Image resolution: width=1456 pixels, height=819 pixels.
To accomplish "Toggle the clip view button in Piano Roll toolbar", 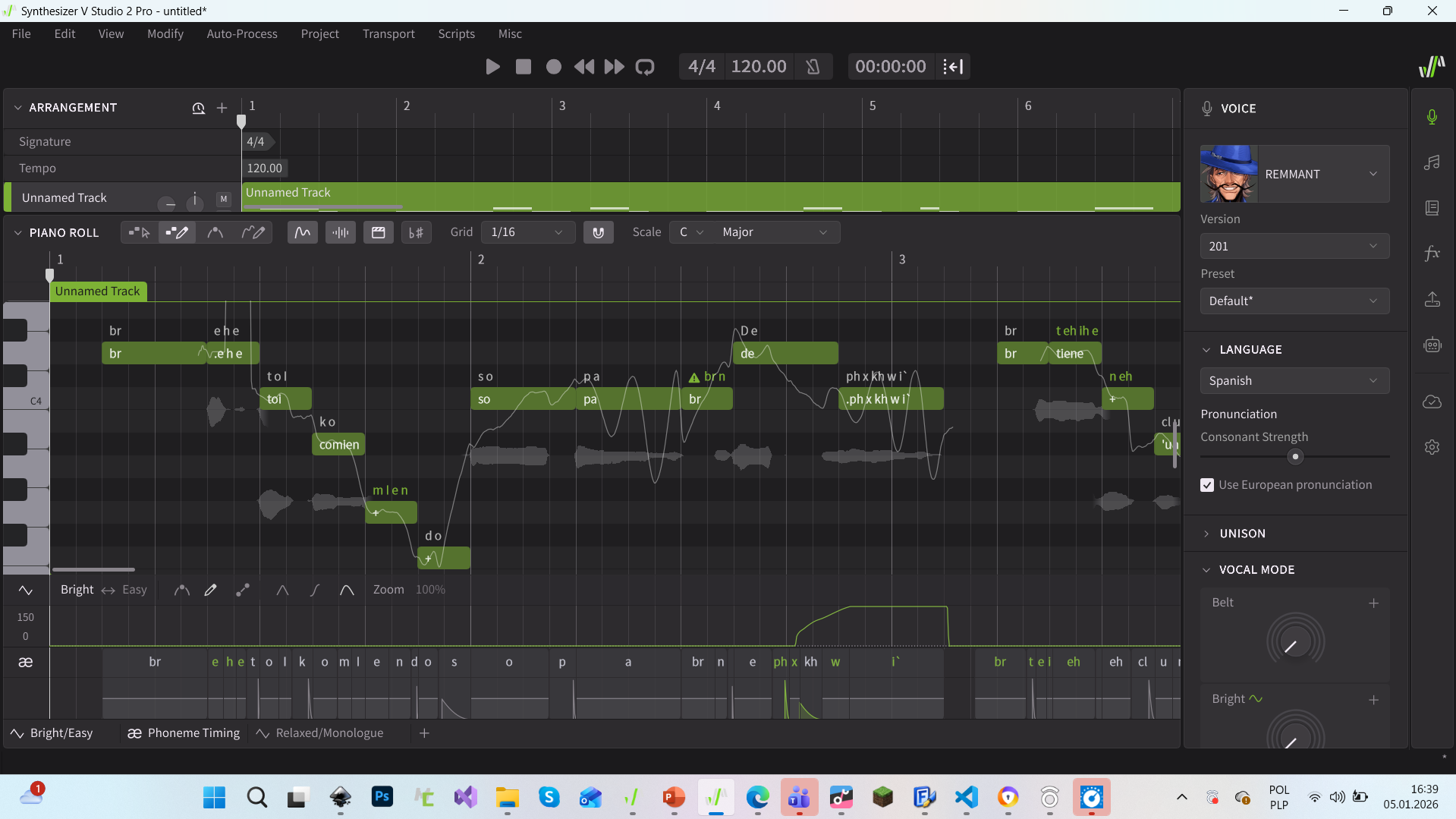I will (x=379, y=232).
